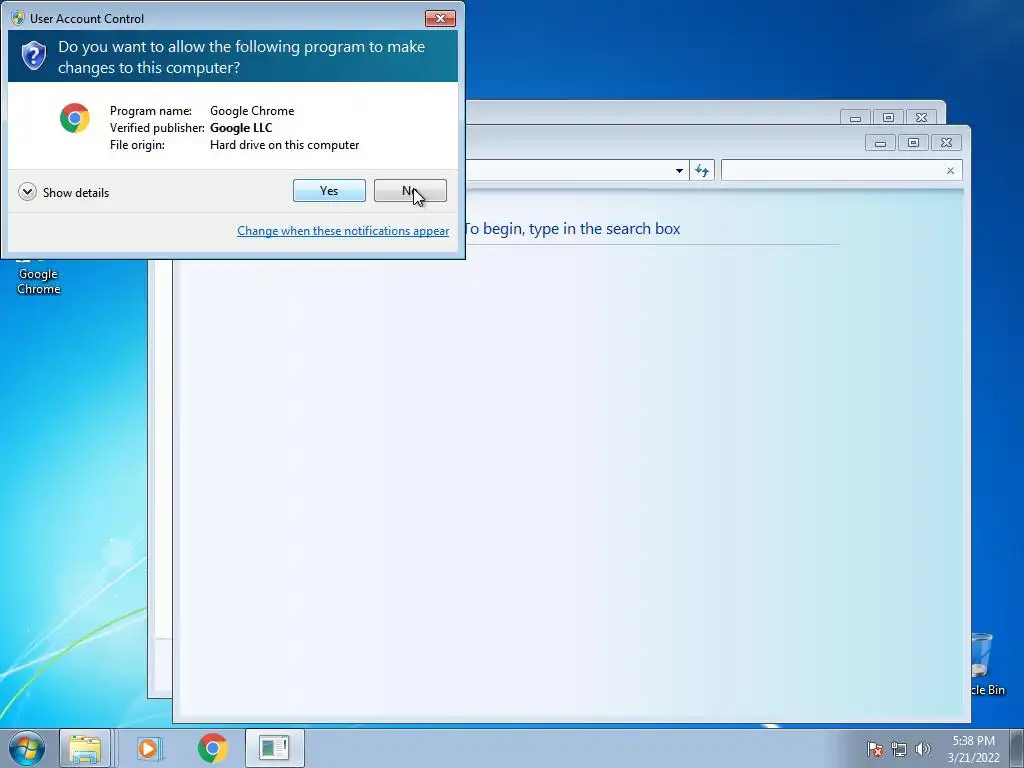This screenshot has width=1024, height=768.
Task: Click the Google Chrome logo in UAC dialog
Action: 75,118
